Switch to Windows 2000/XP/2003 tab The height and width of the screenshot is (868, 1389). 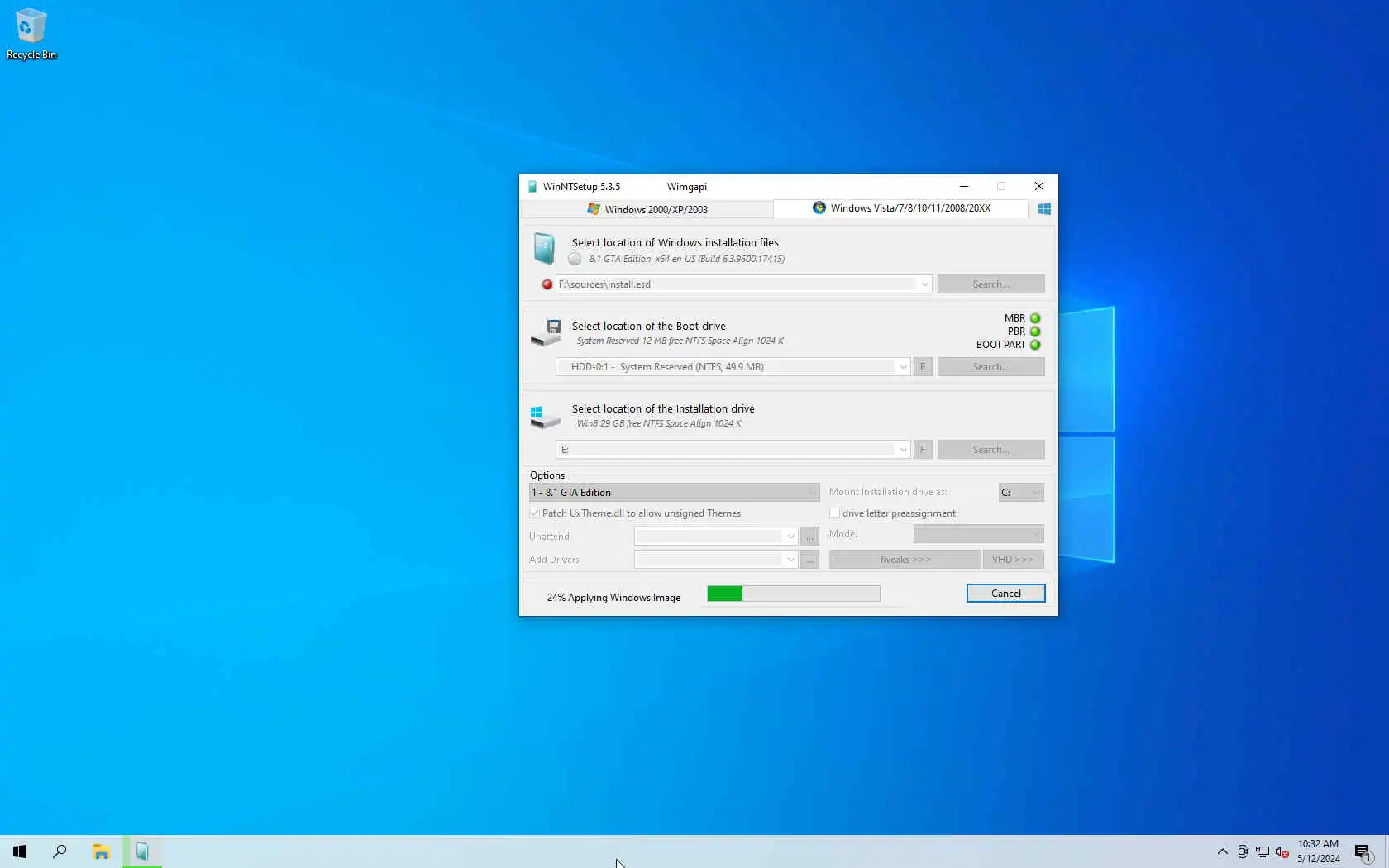tap(647, 210)
